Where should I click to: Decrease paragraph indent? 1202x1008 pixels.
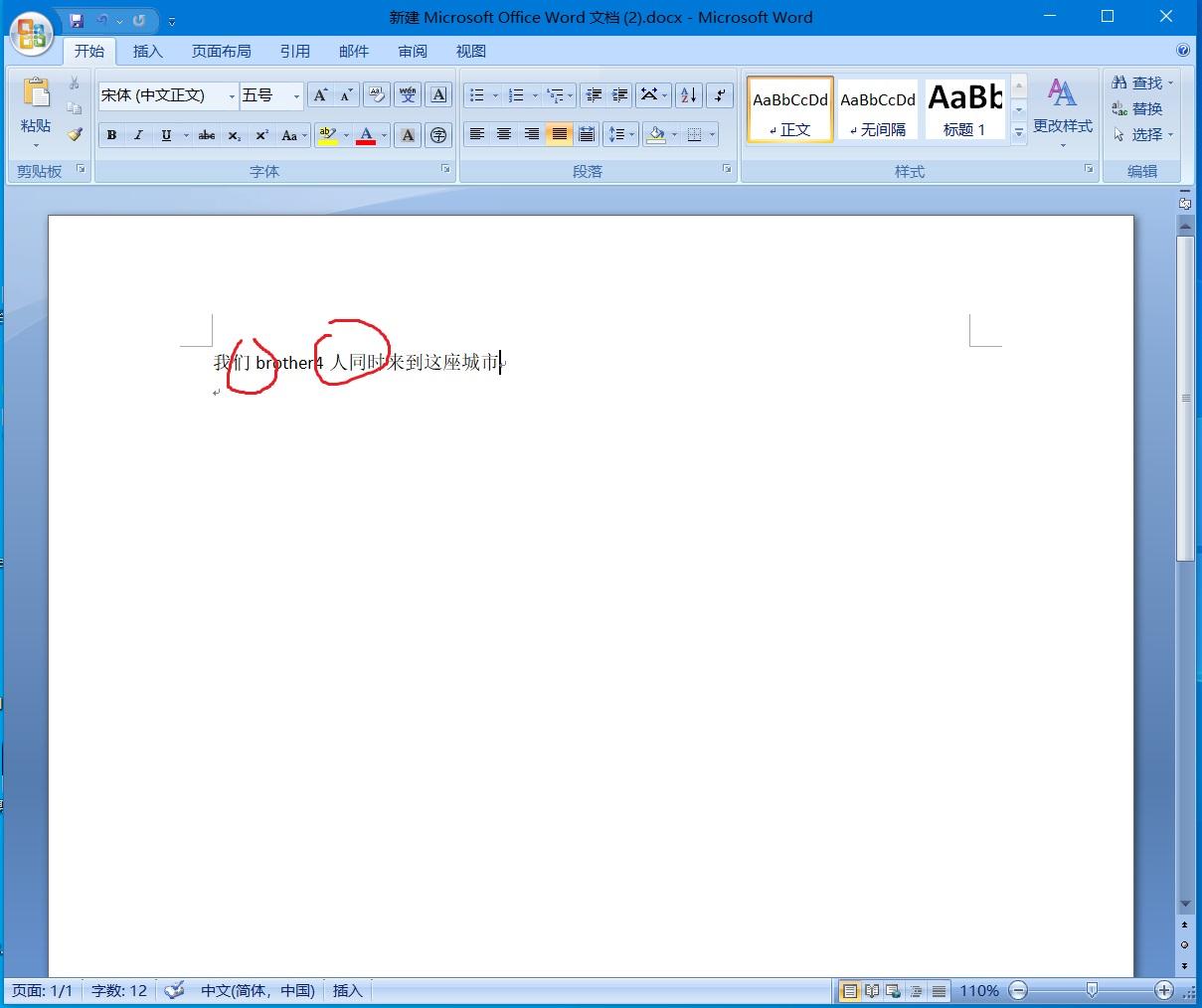[x=594, y=95]
